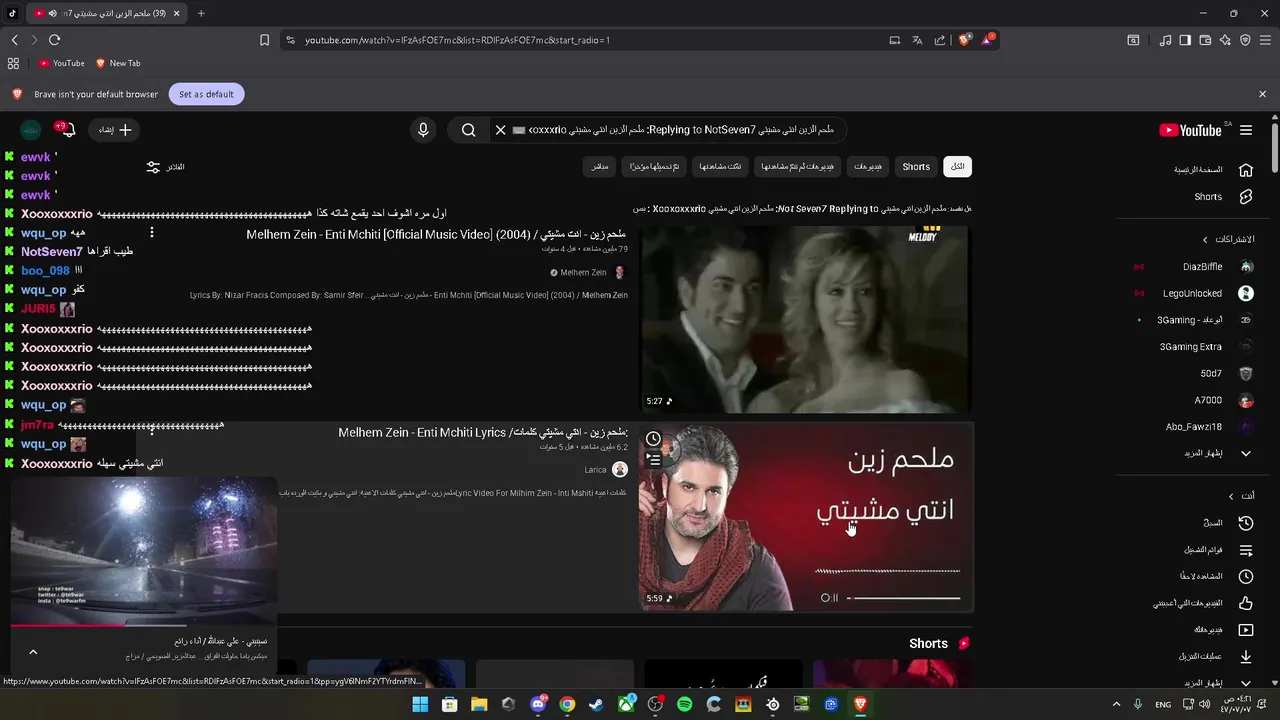Viewport: 1280px width, 720px height.
Task: Open downloads (عمليات التنزيل) icon
Action: [1246, 657]
